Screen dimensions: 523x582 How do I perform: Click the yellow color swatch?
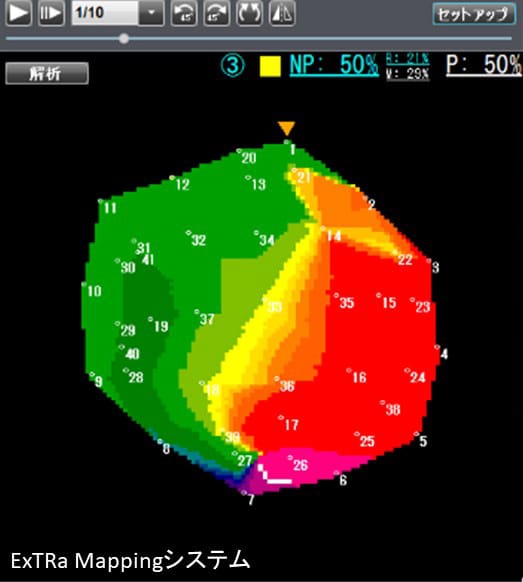[270, 66]
